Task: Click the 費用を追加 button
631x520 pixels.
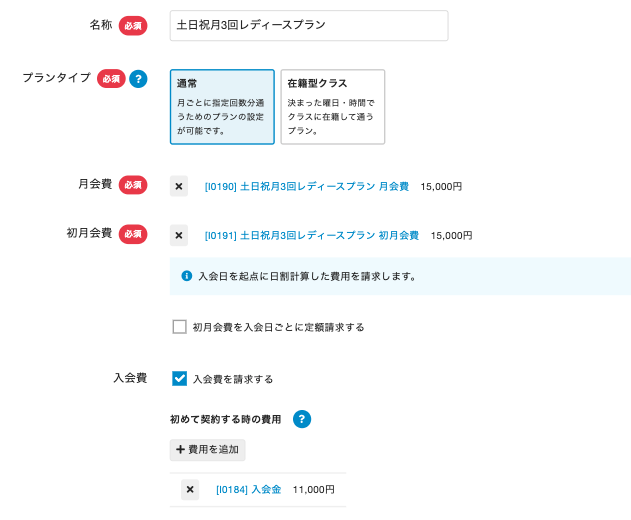Action: (x=208, y=450)
